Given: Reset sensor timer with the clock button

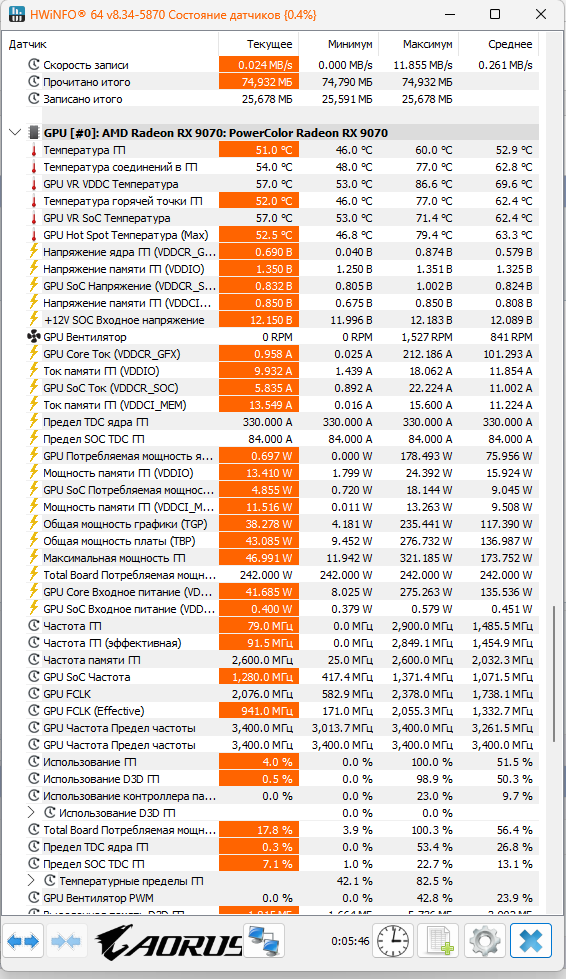Looking at the screenshot, I should coord(393,941).
